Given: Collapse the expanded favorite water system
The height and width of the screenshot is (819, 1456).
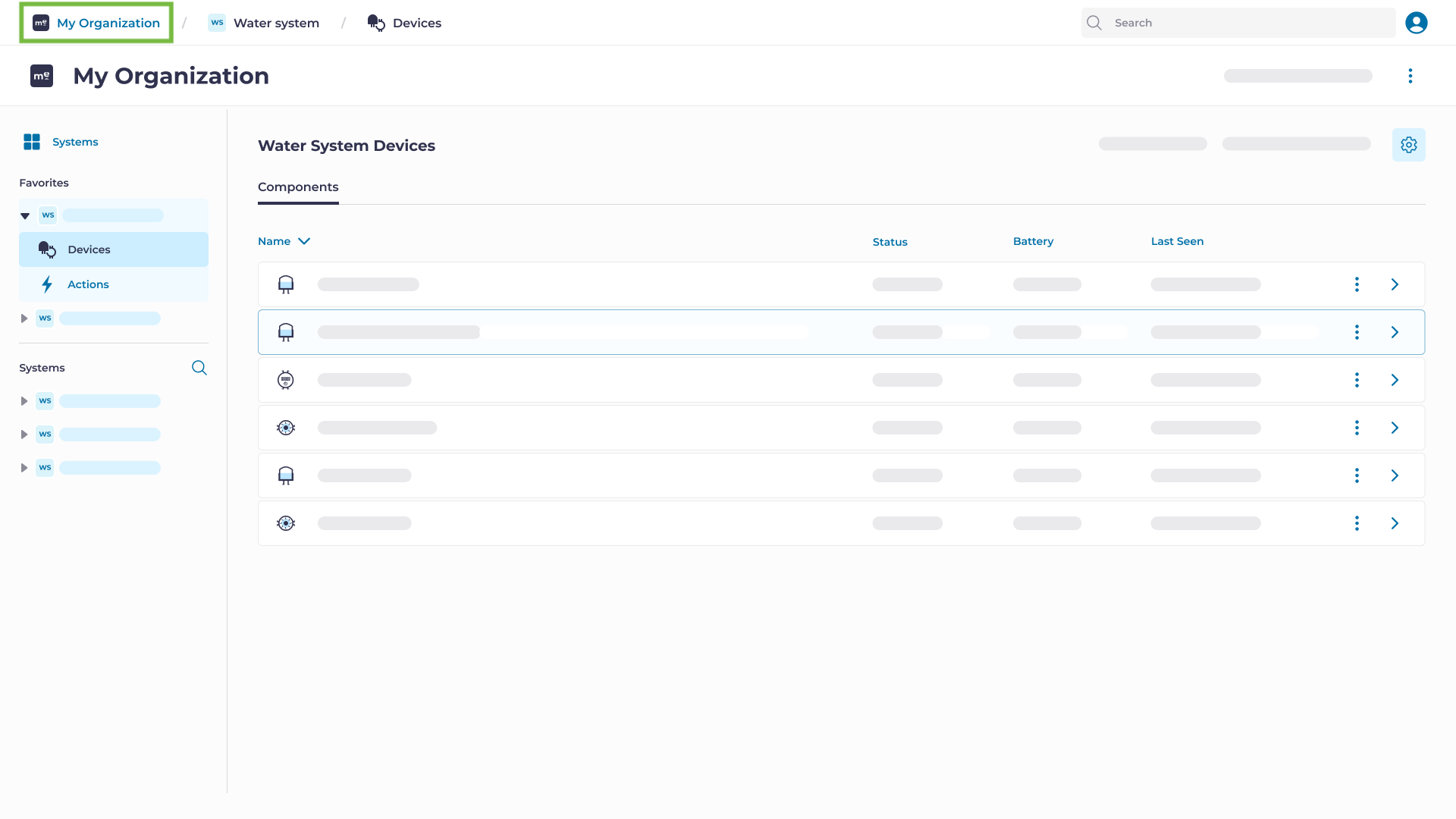Looking at the screenshot, I should (x=25, y=216).
